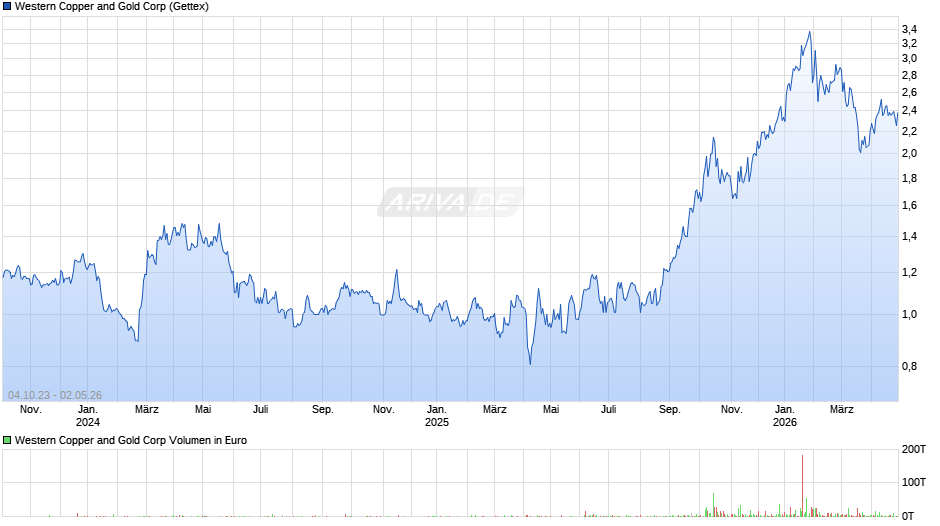Click the 'Juli' label following Mai 2024
The width and height of the screenshot is (940, 526).
pyautogui.click(x=260, y=410)
